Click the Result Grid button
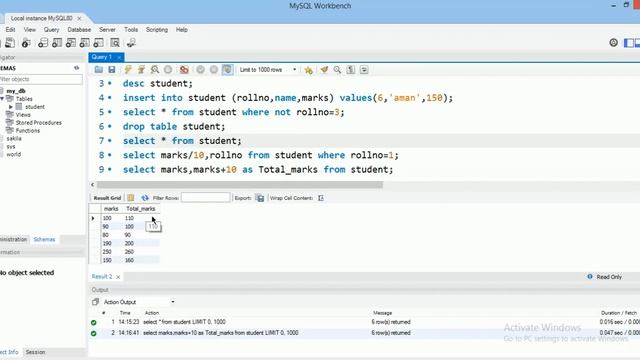Viewport: 640px width, 360px height. [107, 198]
